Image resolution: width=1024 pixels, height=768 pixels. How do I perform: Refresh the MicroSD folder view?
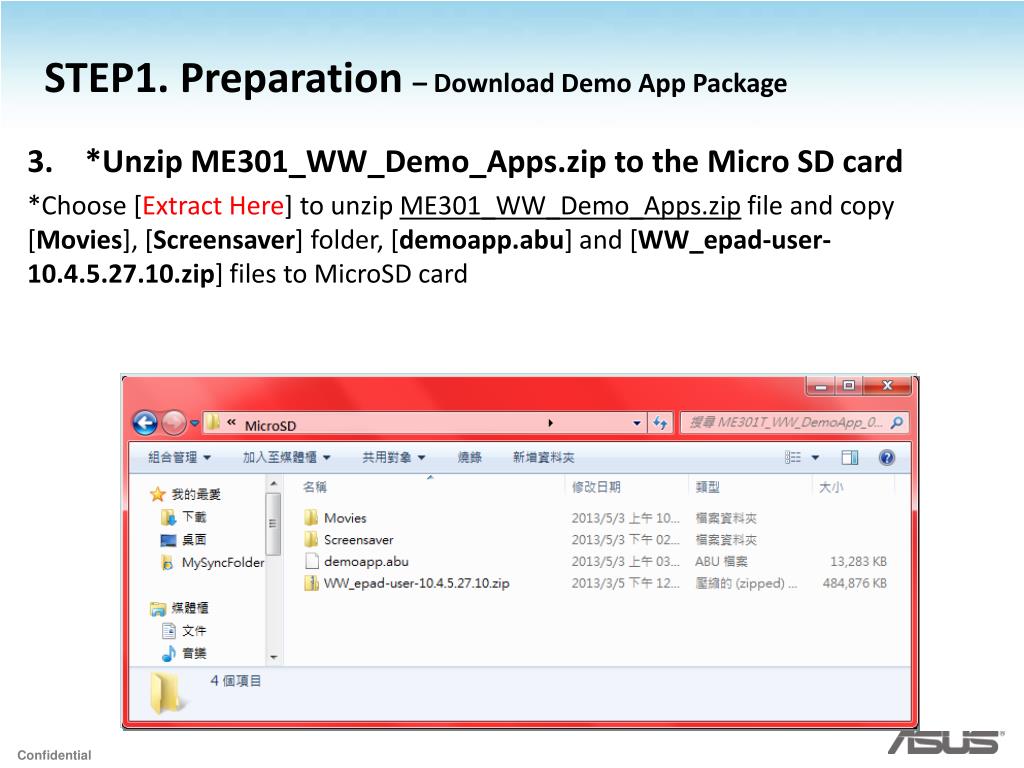tap(660, 423)
